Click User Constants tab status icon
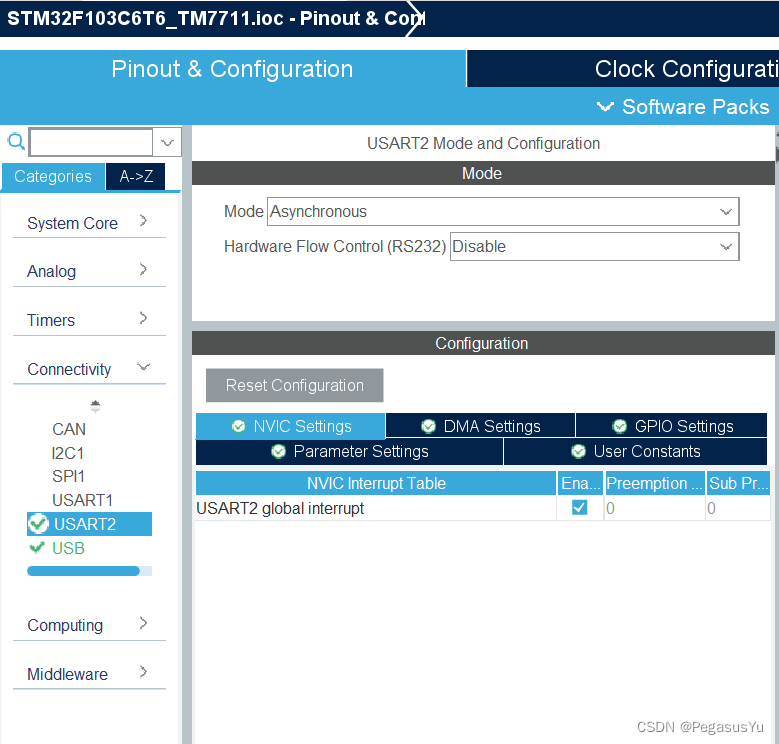The image size is (779, 744). 578,451
